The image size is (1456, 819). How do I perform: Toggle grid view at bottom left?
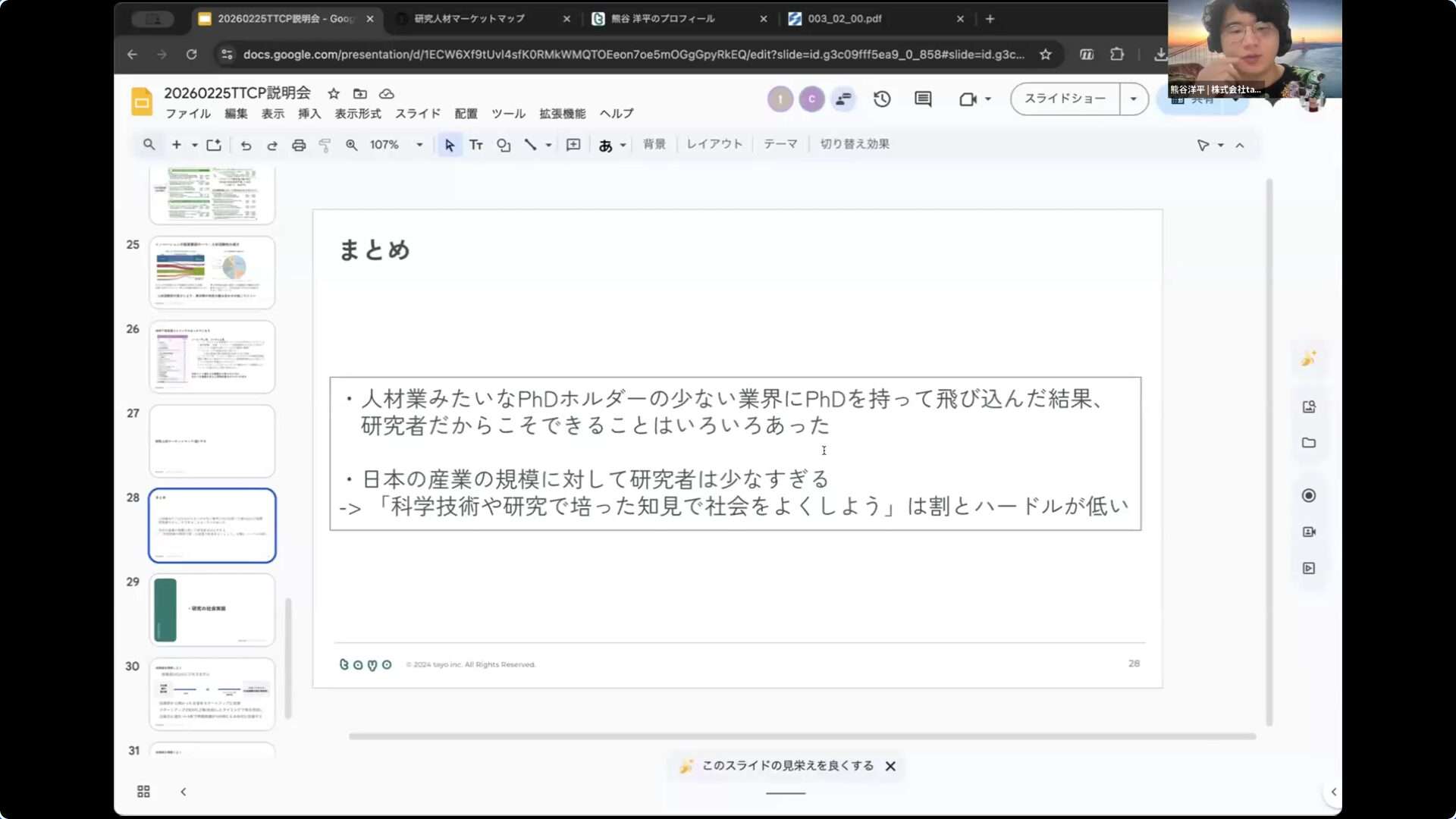click(143, 792)
